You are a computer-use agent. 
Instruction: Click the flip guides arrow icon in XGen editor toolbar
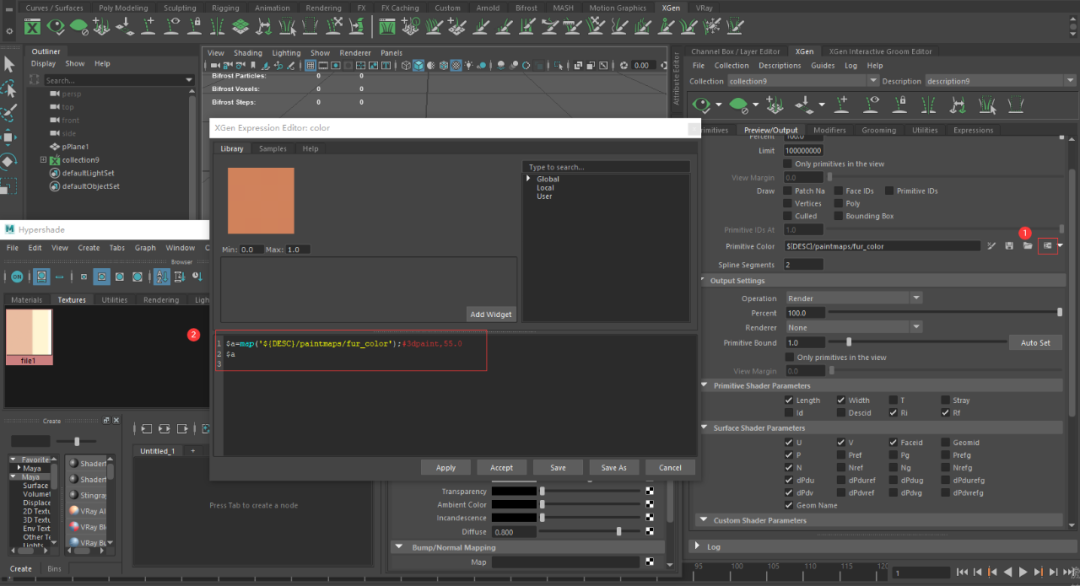[x=957, y=105]
